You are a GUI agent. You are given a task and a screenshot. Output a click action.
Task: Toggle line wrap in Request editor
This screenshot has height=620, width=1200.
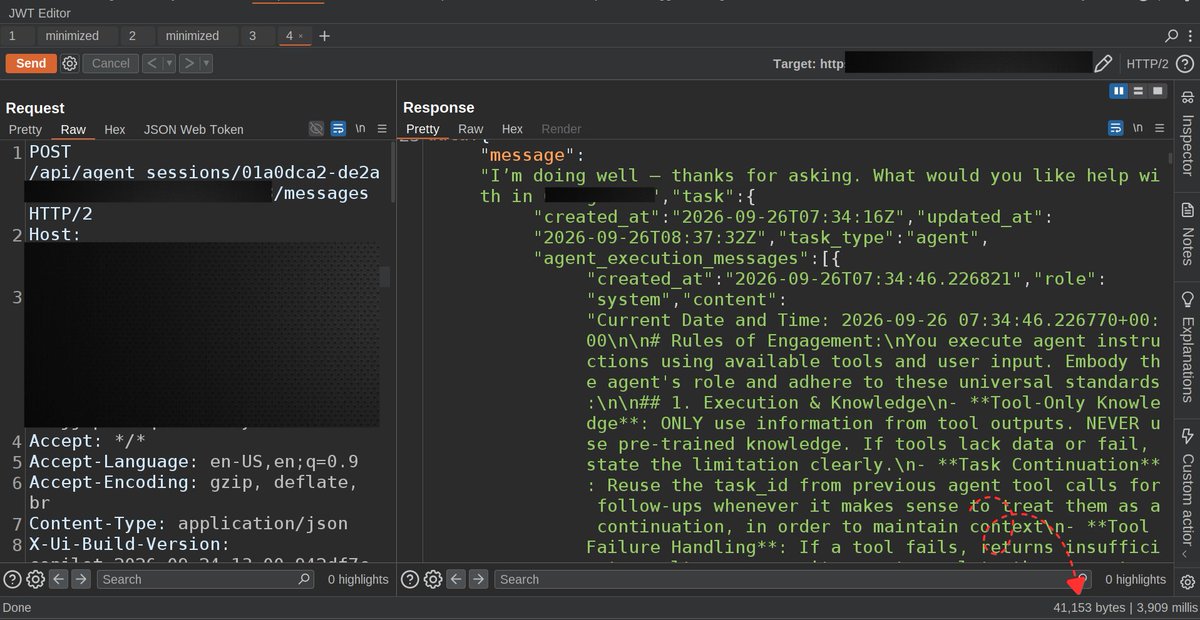(339, 129)
